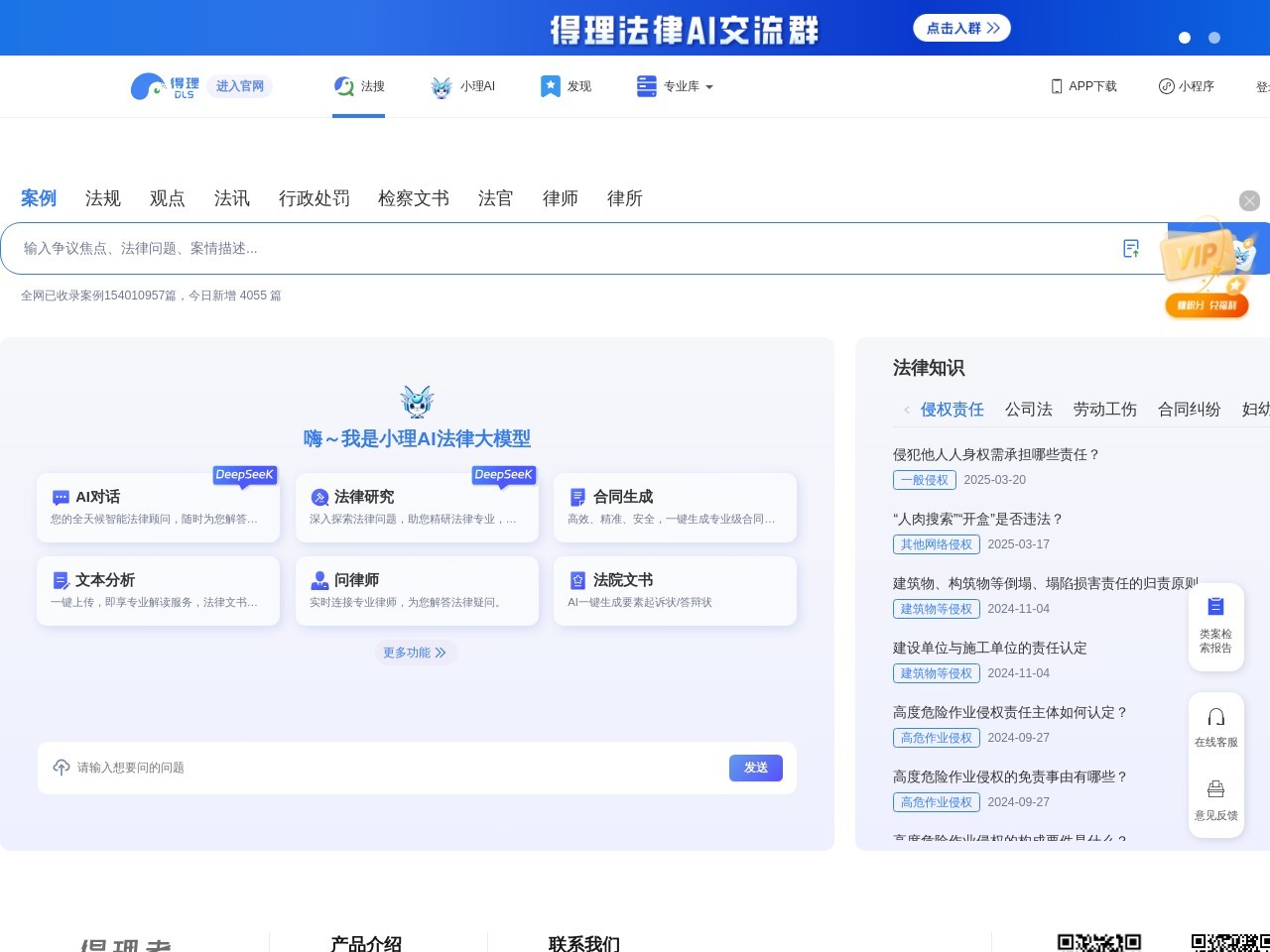Click the case search input field

tap(496, 248)
